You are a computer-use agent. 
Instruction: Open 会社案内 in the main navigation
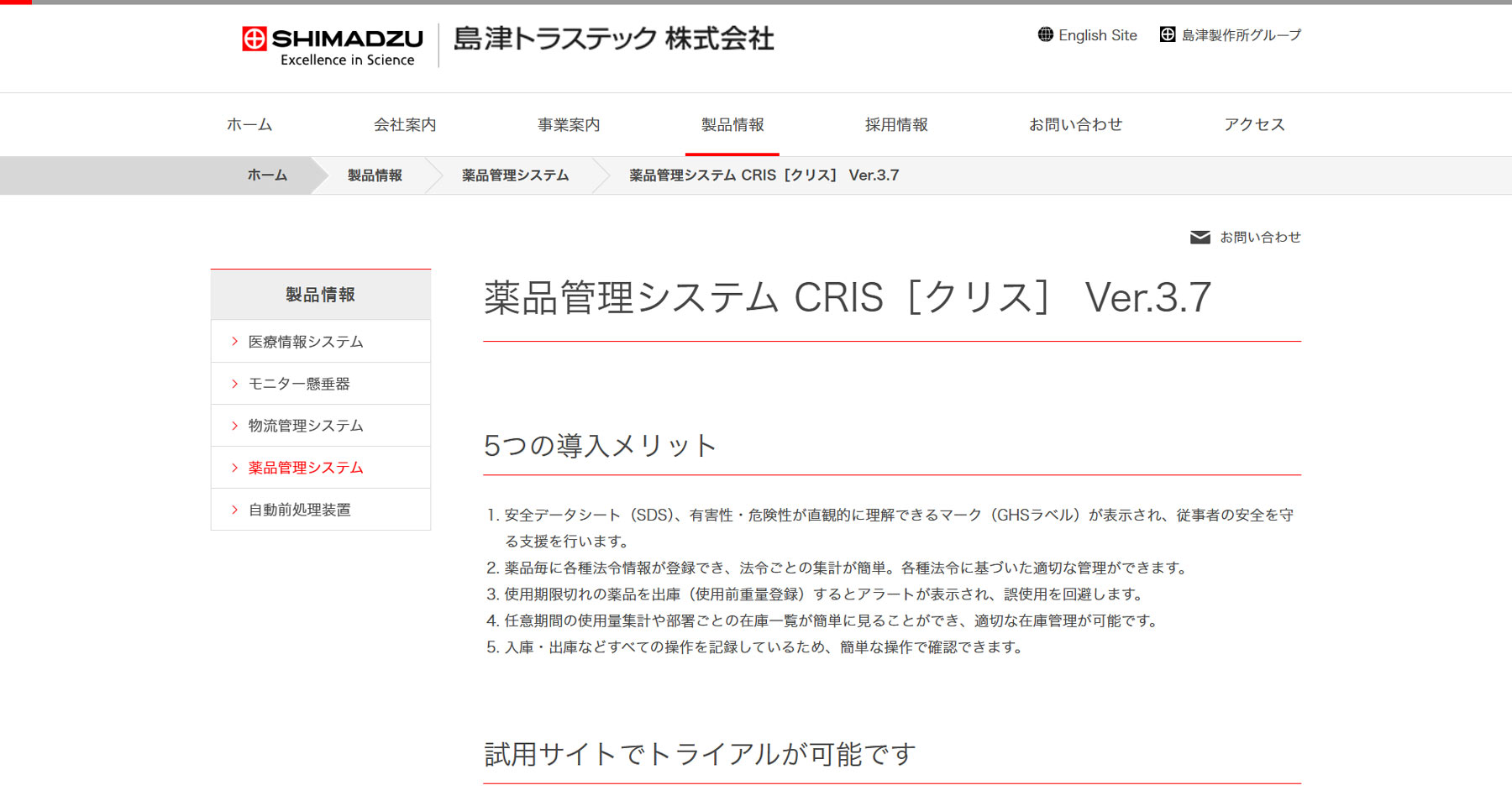click(x=405, y=124)
